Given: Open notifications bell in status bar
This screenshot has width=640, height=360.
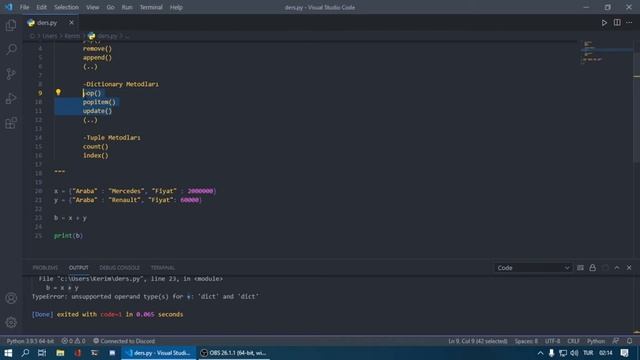Looking at the screenshot, I should point(629,341).
